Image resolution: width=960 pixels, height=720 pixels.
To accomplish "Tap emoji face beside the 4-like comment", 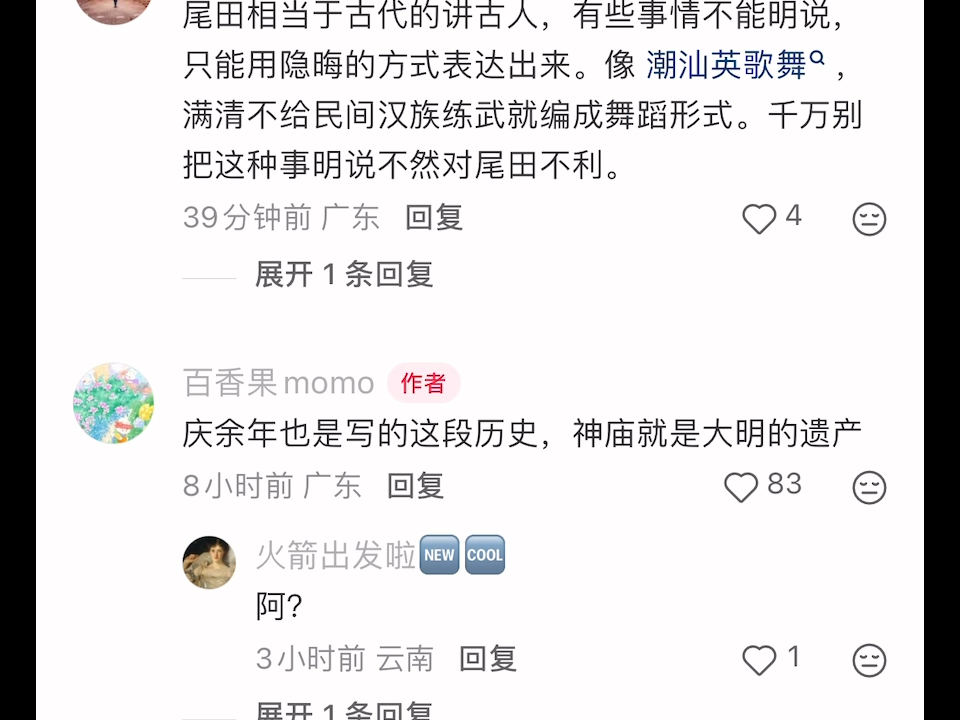I will [869, 219].
